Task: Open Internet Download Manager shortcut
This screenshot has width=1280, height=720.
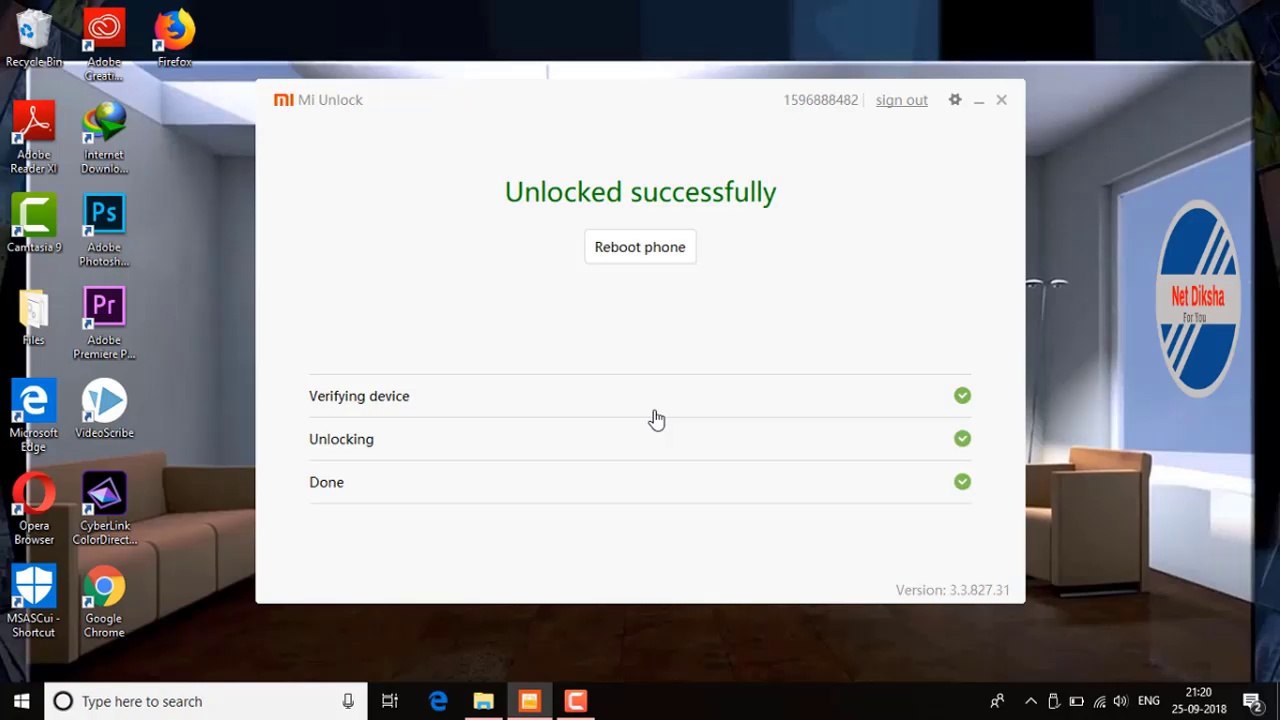Action: pyautogui.click(x=104, y=138)
